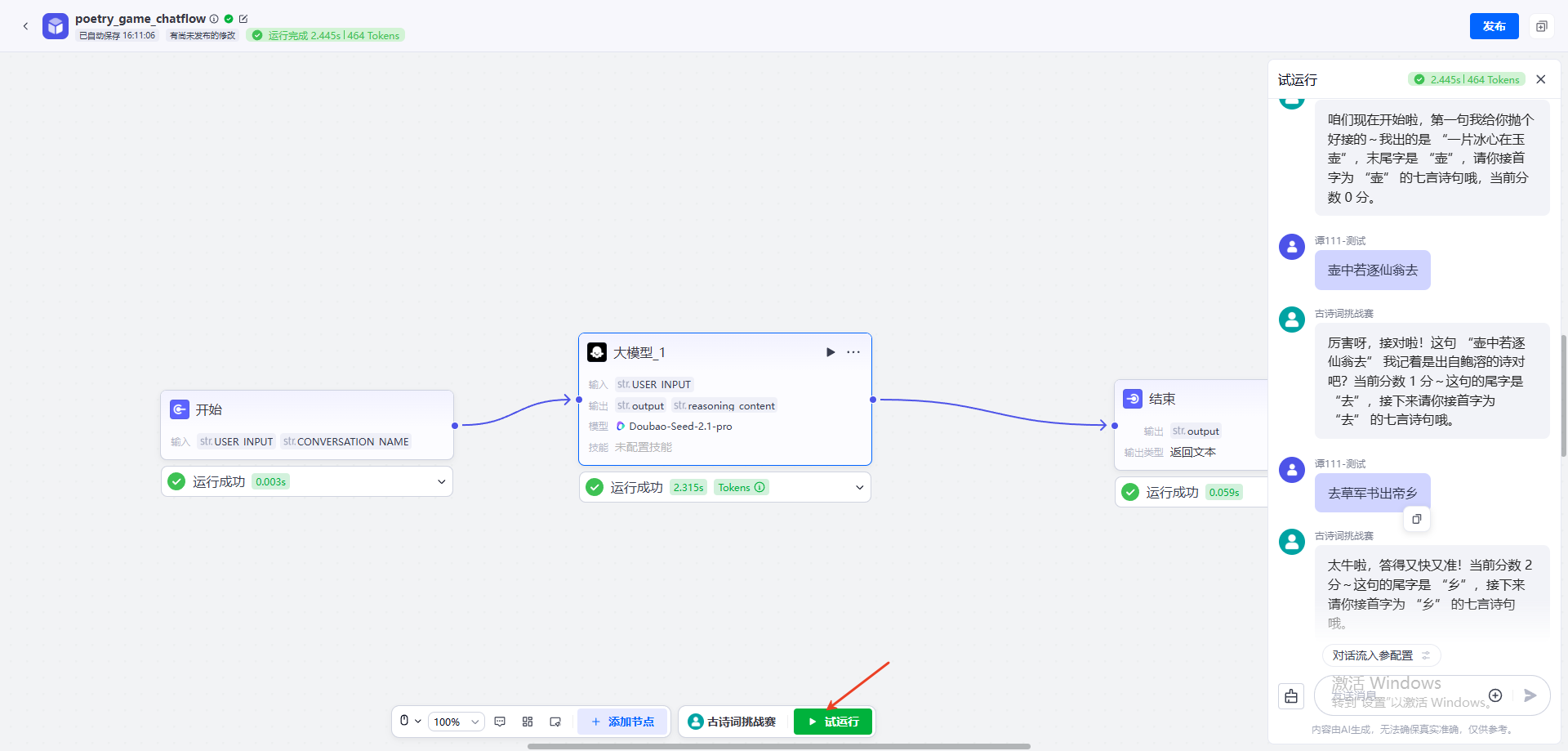Screen dimensions: 1568x751
Task: Open the 100% zoom level dropdown
Action: (456, 722)
